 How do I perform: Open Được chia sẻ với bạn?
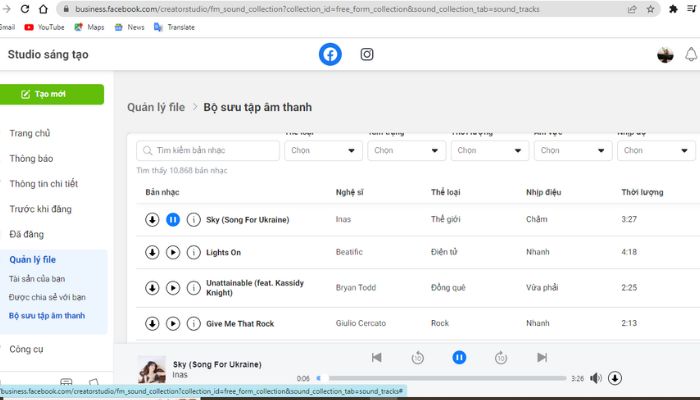(47, 297)
